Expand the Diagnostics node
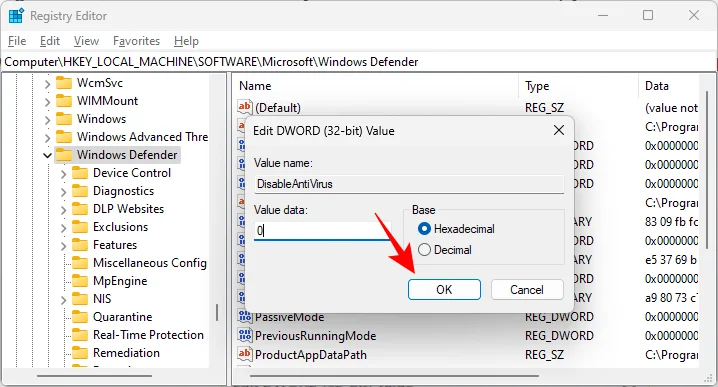The image size is (718, 387). pyautogui.click(x=63, y=191)
